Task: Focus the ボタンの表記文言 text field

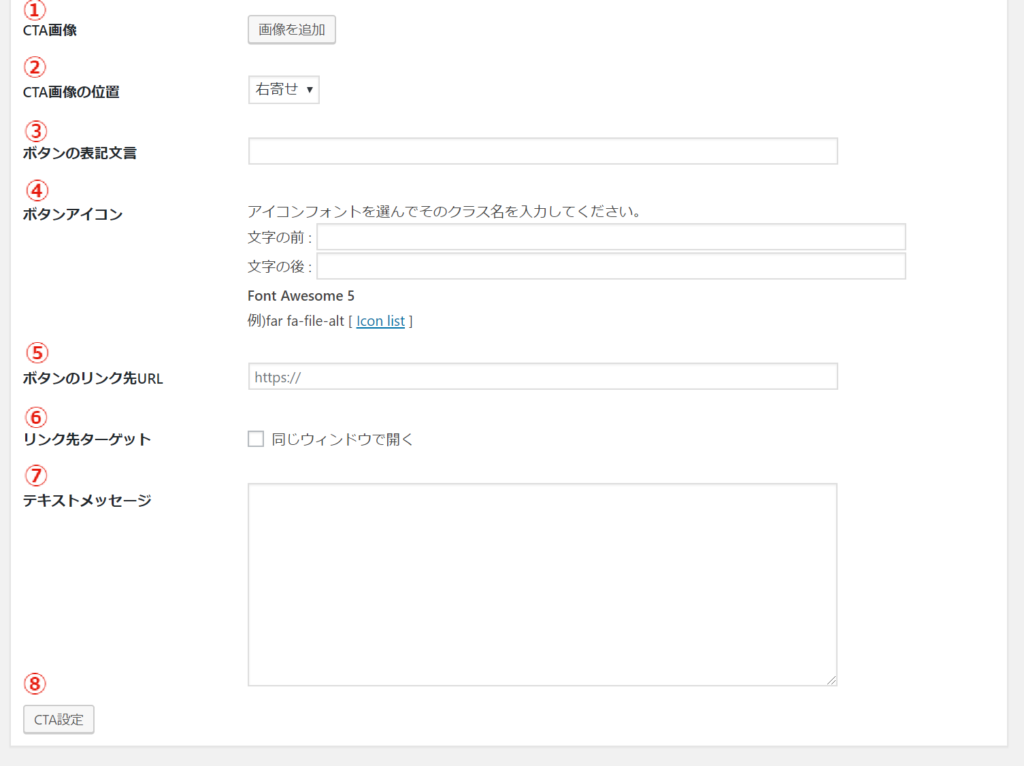Action: [x=542, y=151]
